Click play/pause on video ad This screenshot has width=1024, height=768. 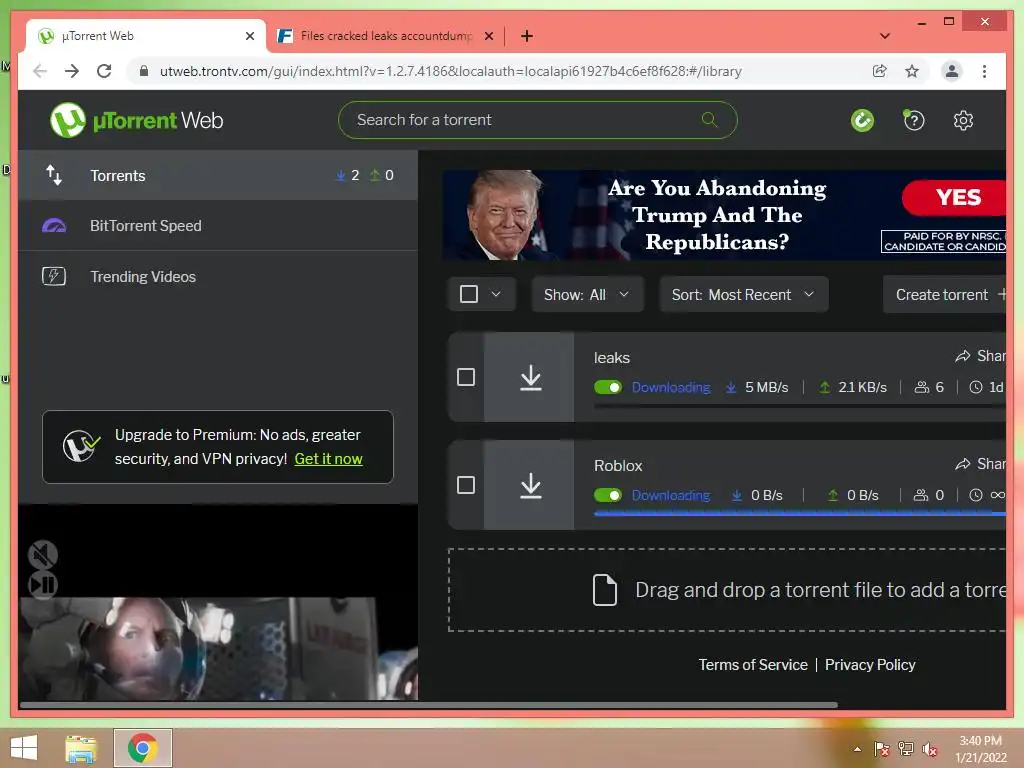point(43,585)
